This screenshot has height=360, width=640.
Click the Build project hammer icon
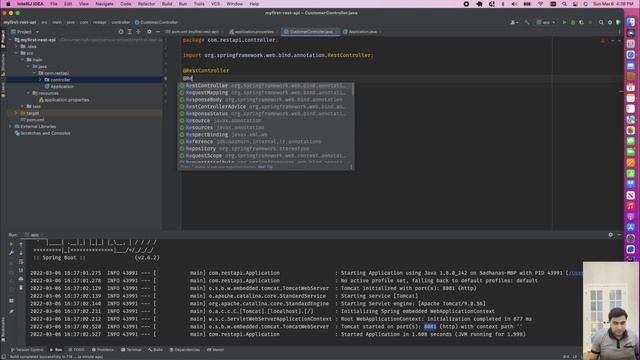(x=527, y=22)
